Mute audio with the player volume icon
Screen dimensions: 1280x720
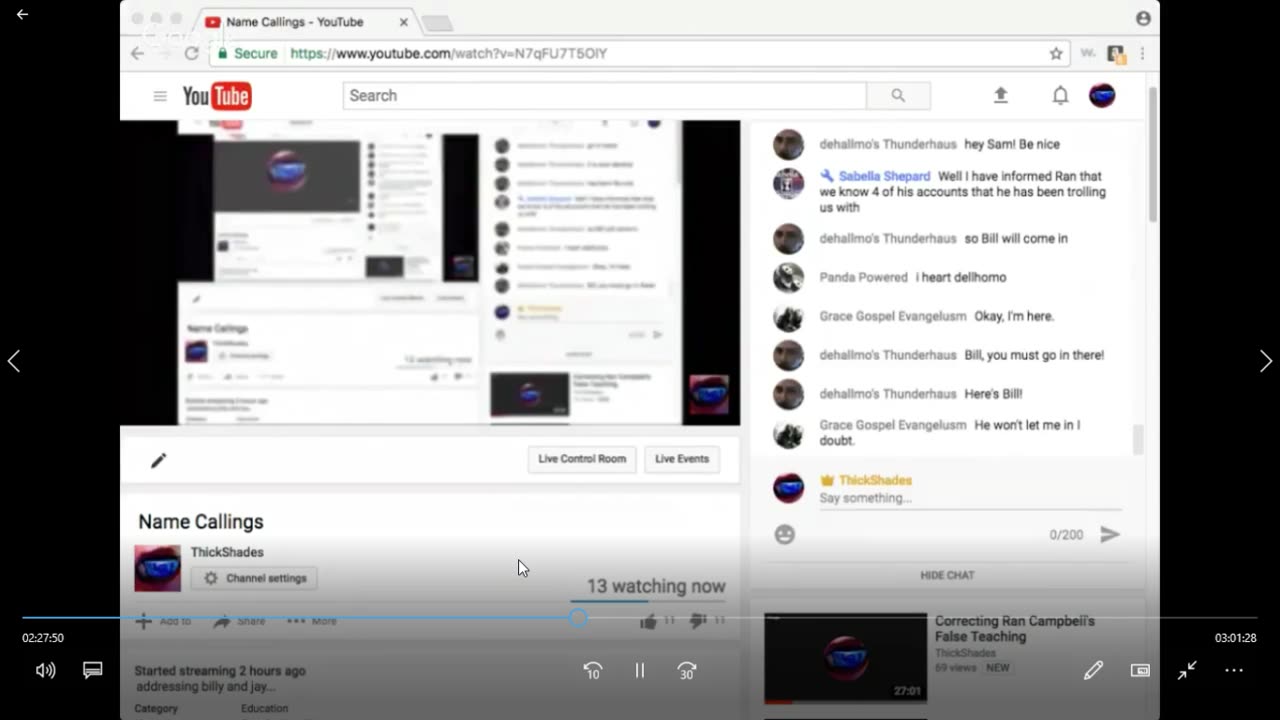[45, 671]
